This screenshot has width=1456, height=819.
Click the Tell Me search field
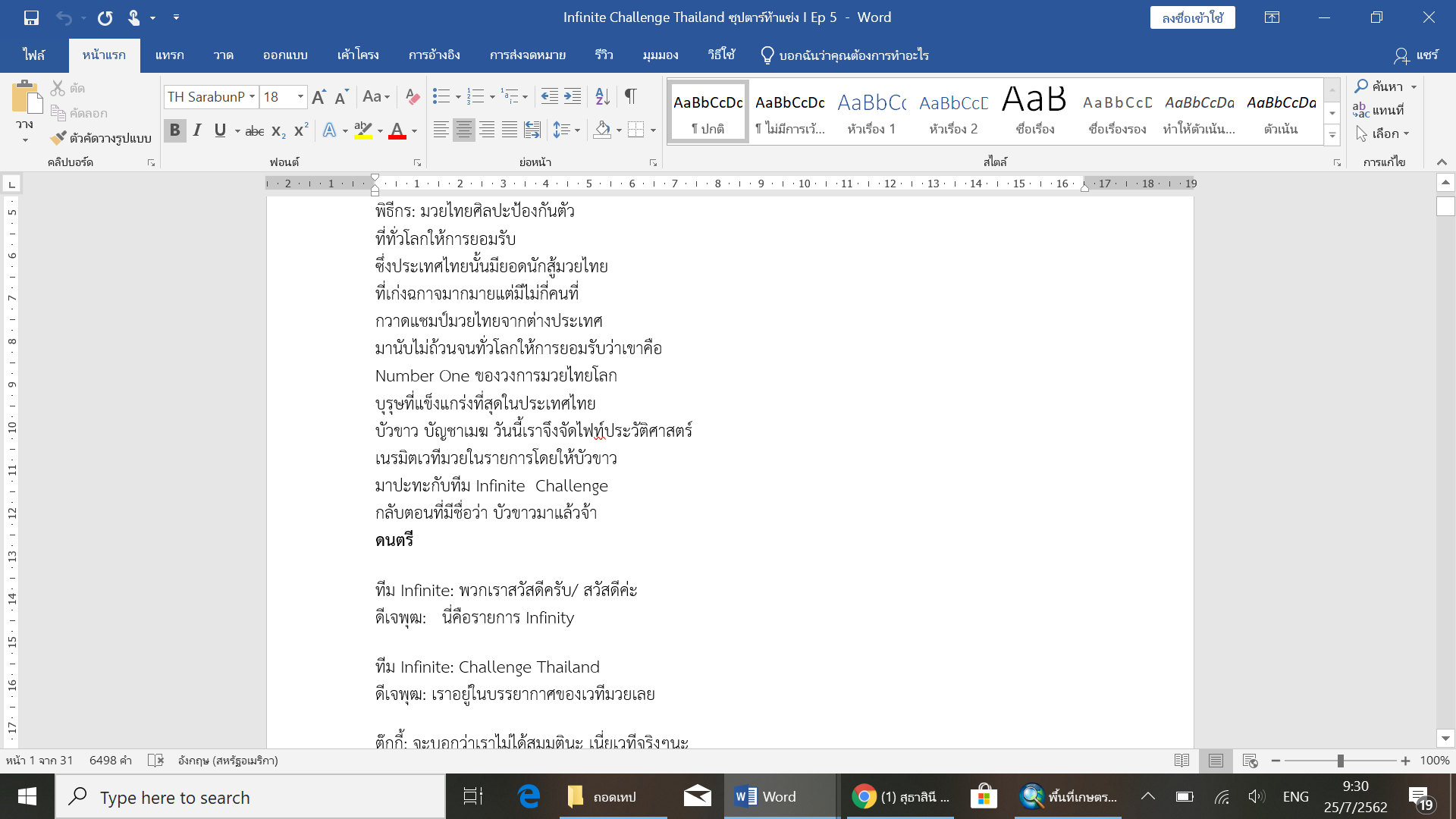[846, 55]
